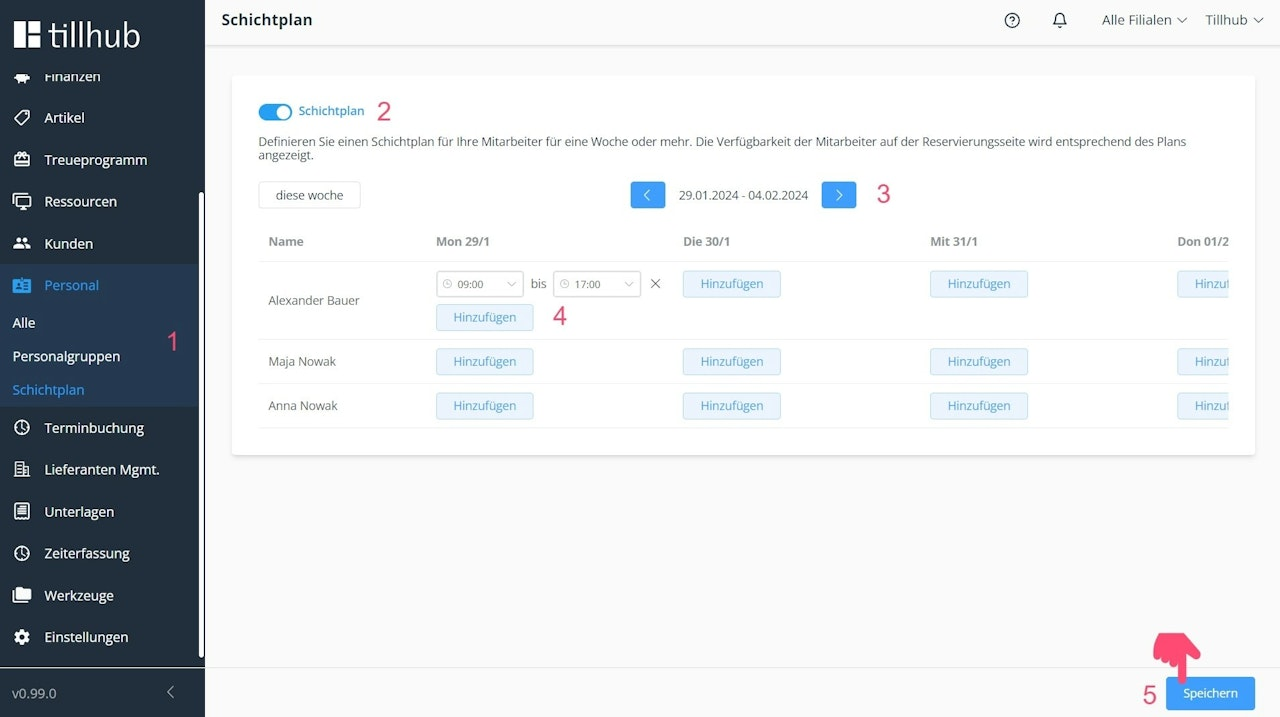
Task: Open the notifications bell icon
Action: 1060,20
